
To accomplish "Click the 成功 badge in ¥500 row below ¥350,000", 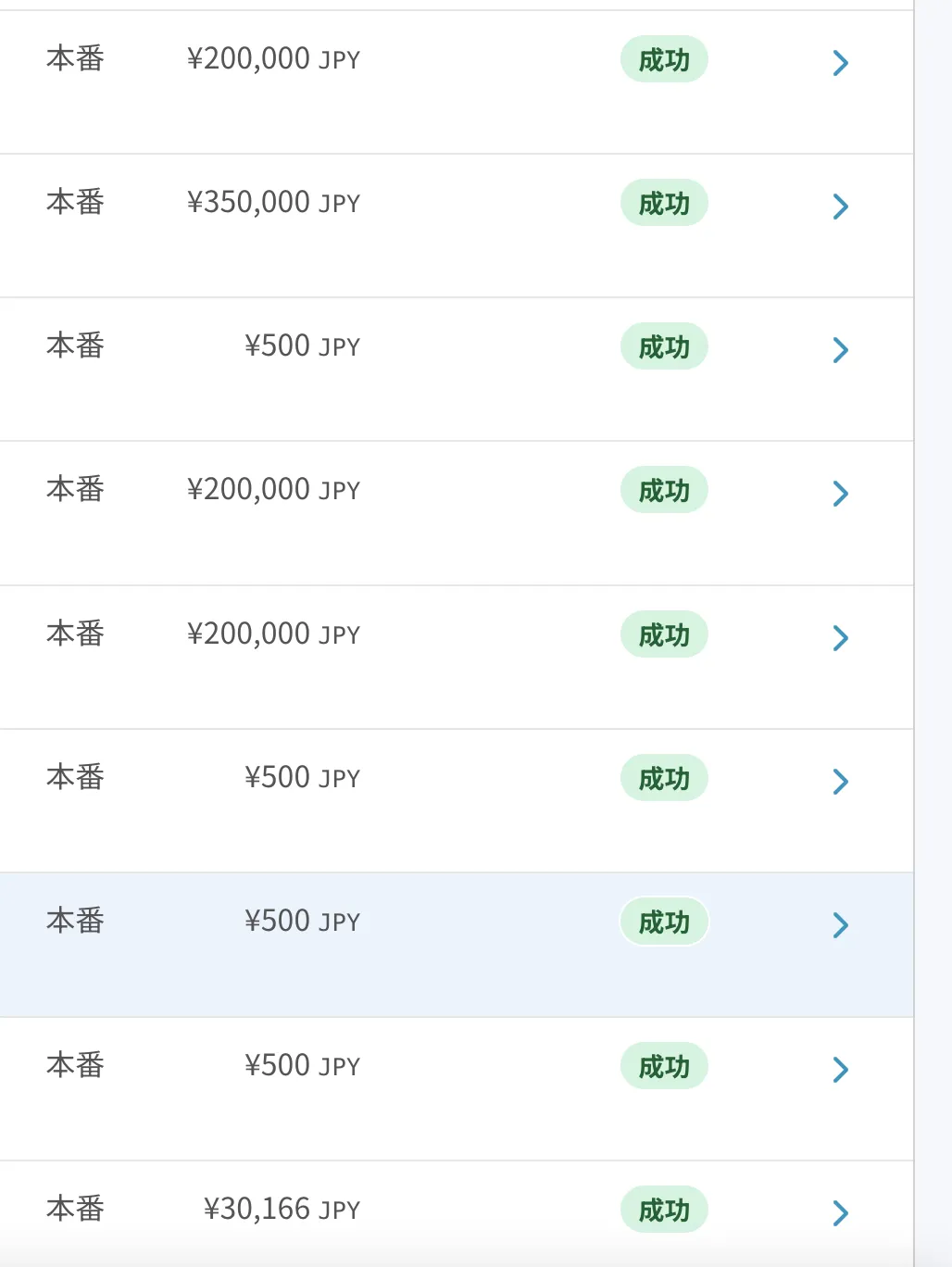I will pyautogui.click(x=664, y=346).
